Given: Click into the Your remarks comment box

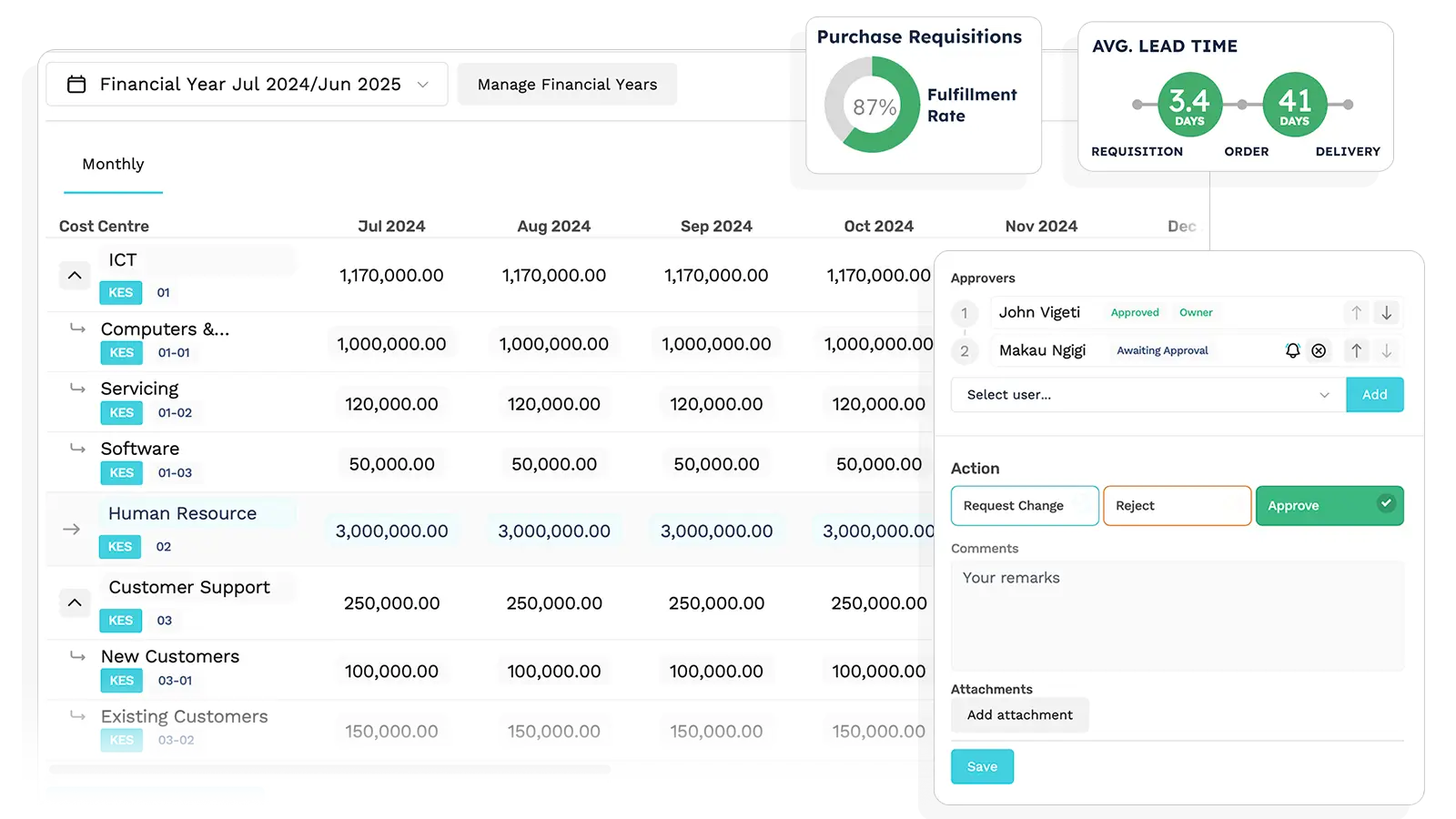Looking at the screenshot, I should coord(1177,616).
